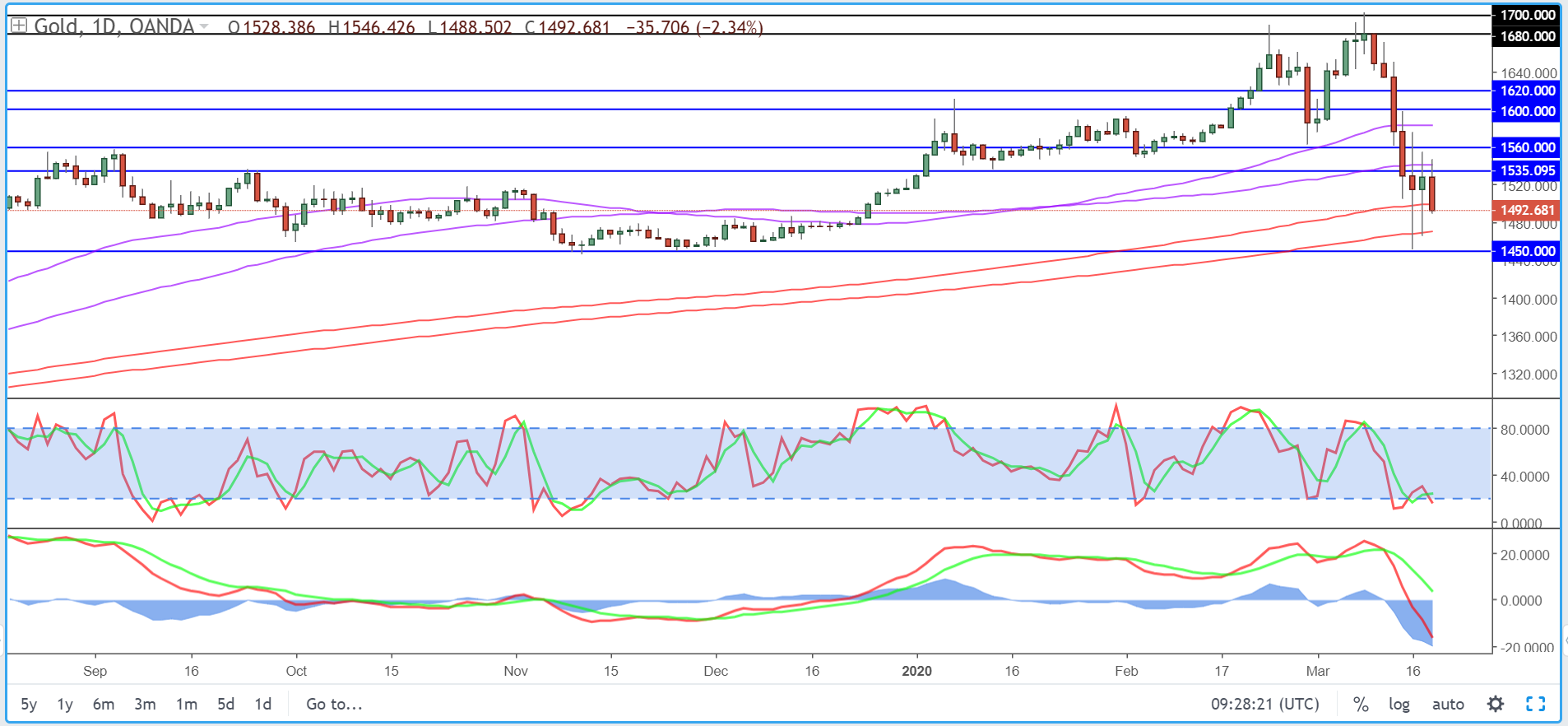Viewport: 1568px width, 726px height.
Task: Click the high price H1546.426 value
Action: tap(372, 27)
